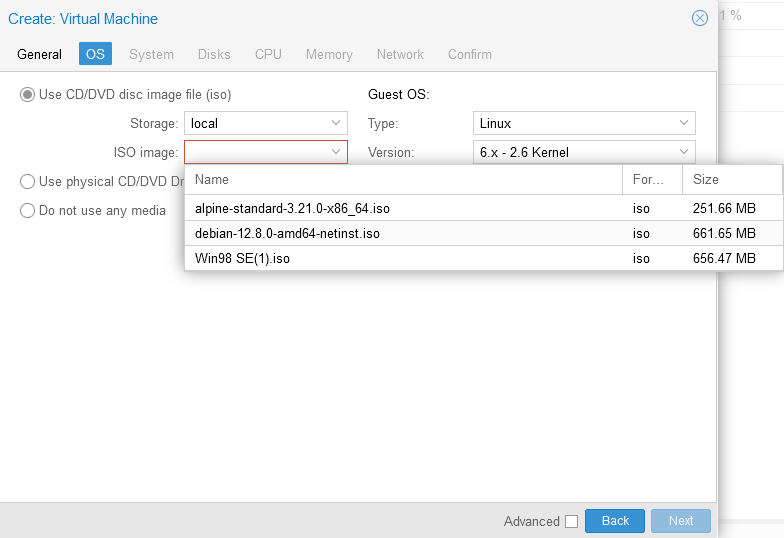Viewport: 784px width, 538px height.
Task: Choose 'Use physical CD/DVD Drive' option
Action: point(27,182)
